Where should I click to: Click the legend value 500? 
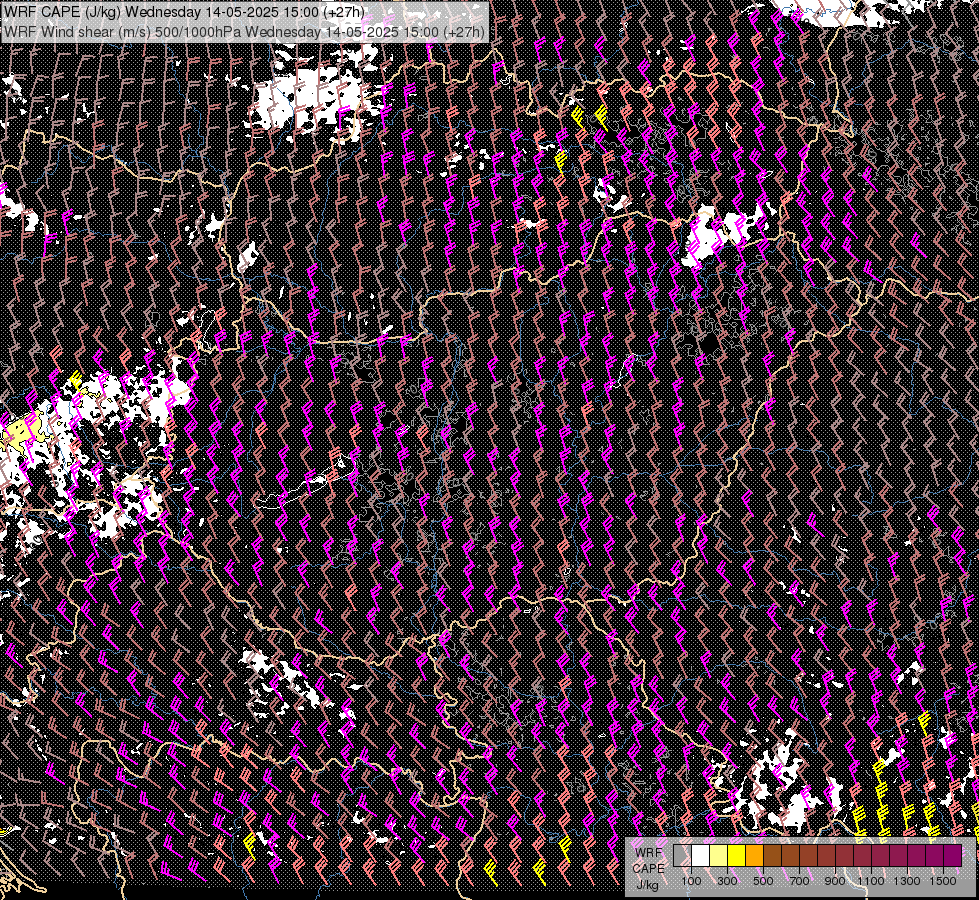pyautogui.click(x=763, y=881)
